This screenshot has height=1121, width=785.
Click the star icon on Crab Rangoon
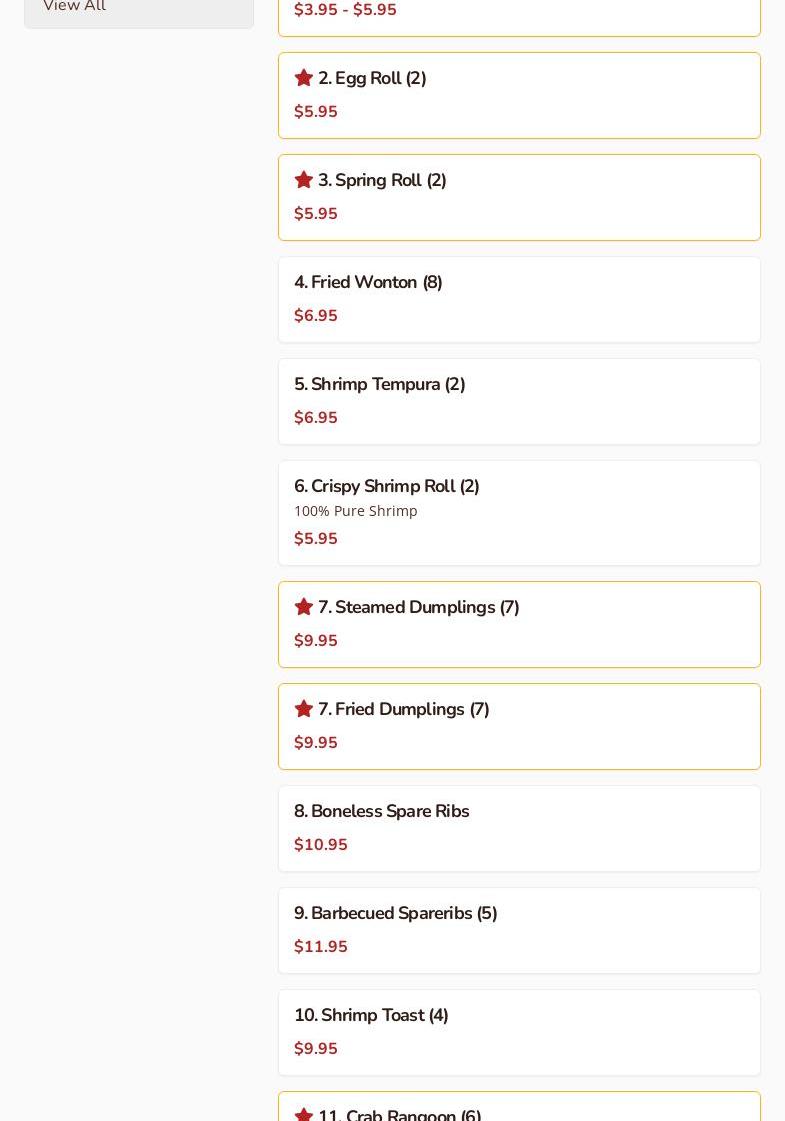304,1115
